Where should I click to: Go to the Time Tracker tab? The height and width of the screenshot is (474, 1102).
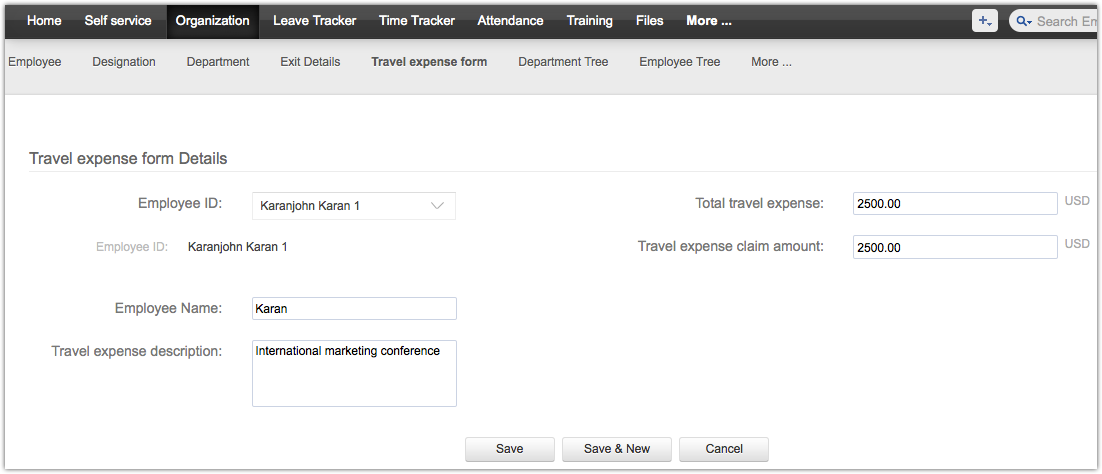pos(416,21)
